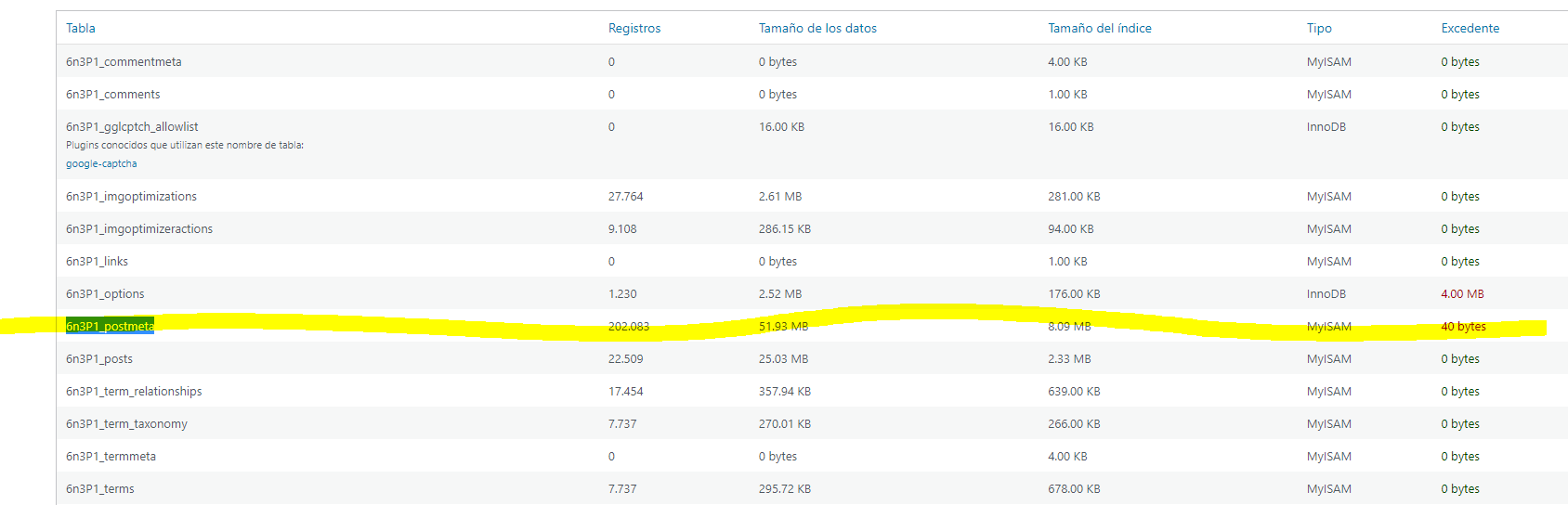Click InnoDB type in 6n3P1_options row
Screen dimensions: 1568x505
tap(1326, 294)
